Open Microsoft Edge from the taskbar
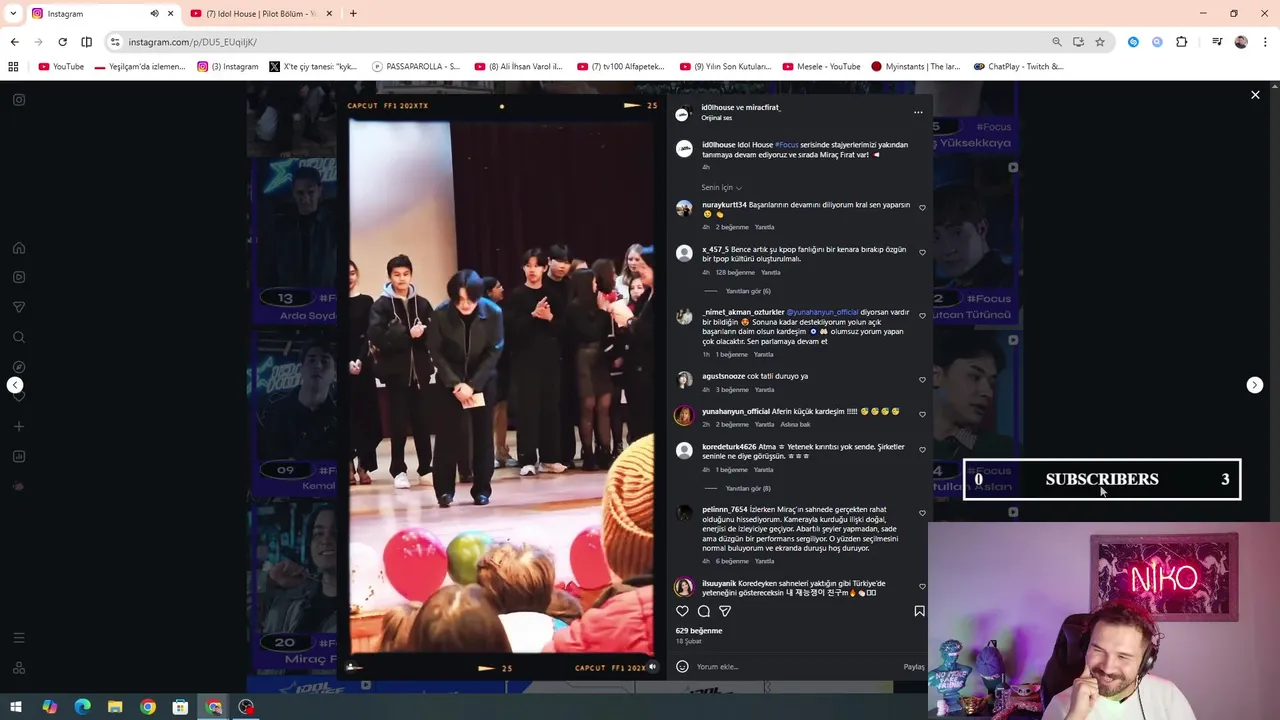1280x720 pixels. 82,707
